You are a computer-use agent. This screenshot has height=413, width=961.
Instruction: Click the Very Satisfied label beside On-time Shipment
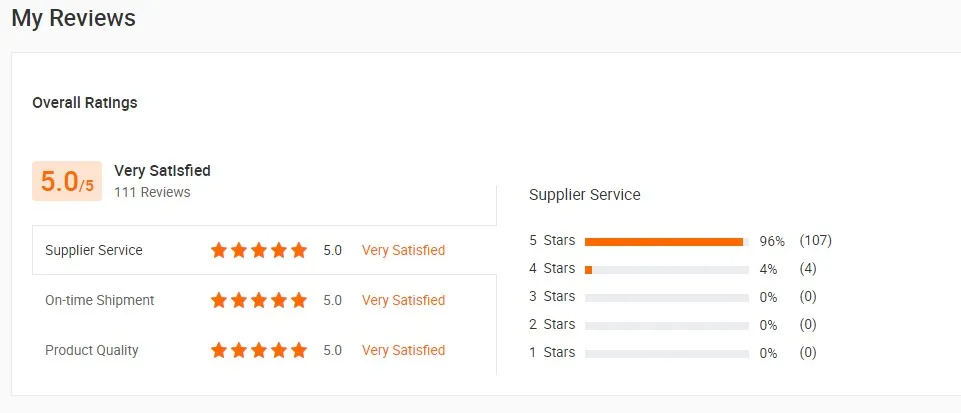(403, 300)
